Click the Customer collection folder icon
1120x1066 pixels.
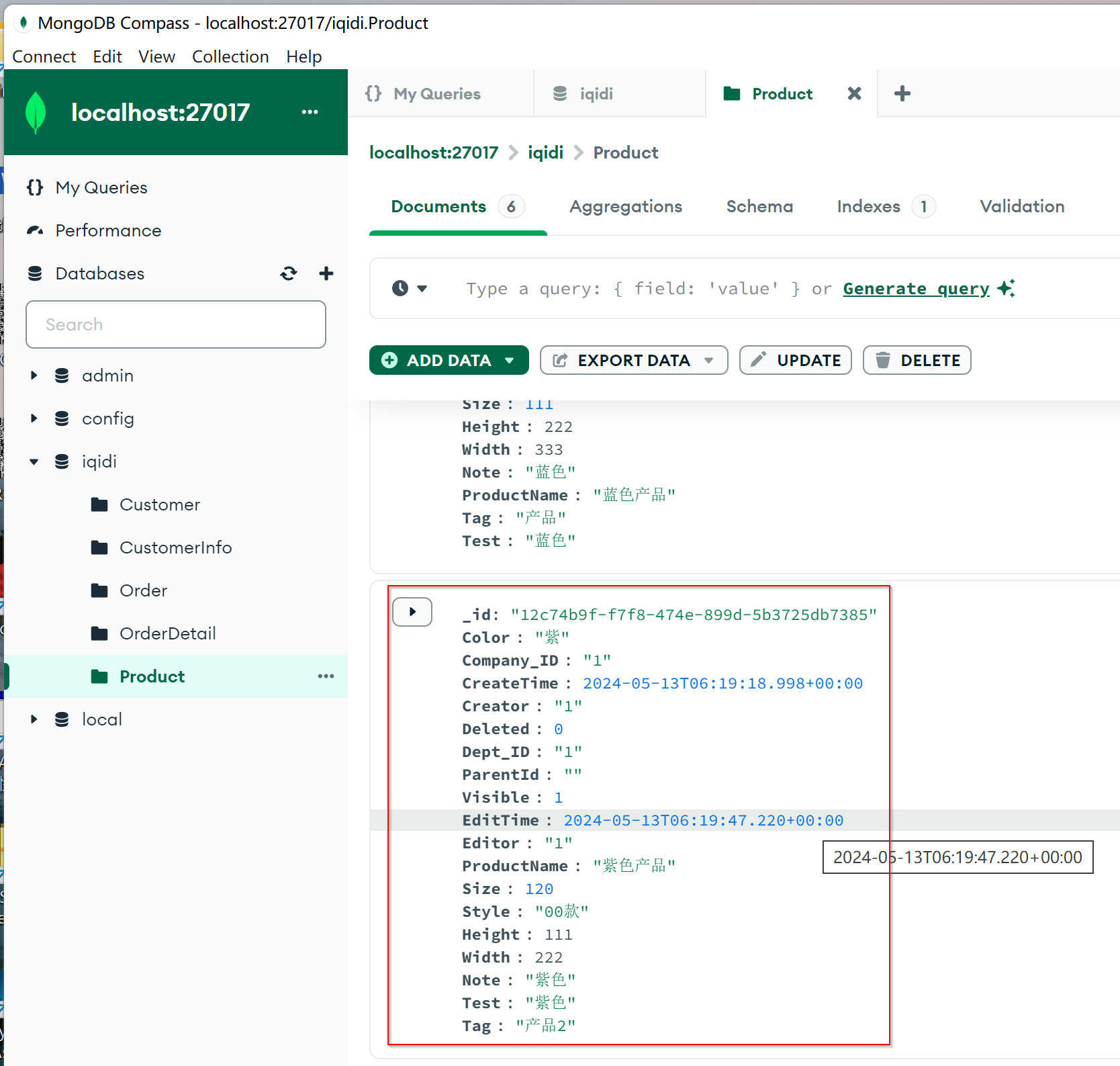99,504
